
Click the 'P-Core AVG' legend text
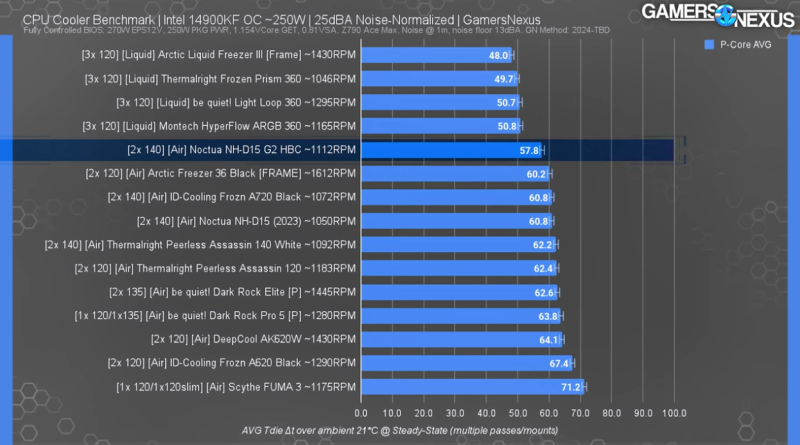[x=745, y=44]
